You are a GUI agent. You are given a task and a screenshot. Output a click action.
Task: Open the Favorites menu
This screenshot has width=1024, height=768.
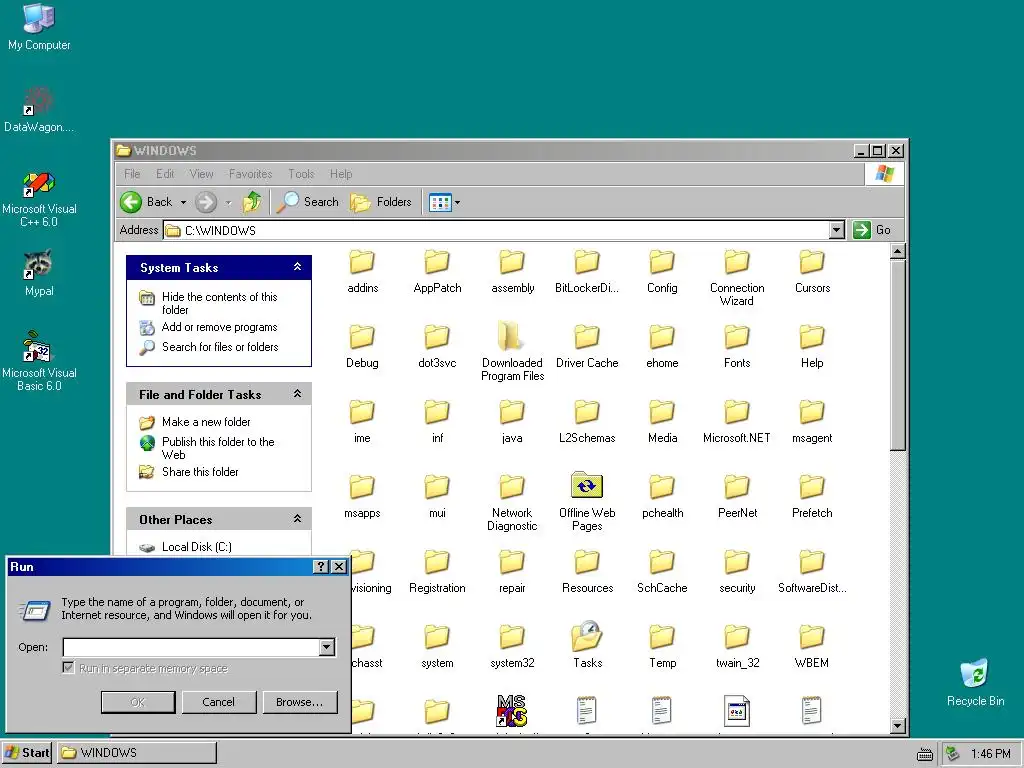click(250, 174)
